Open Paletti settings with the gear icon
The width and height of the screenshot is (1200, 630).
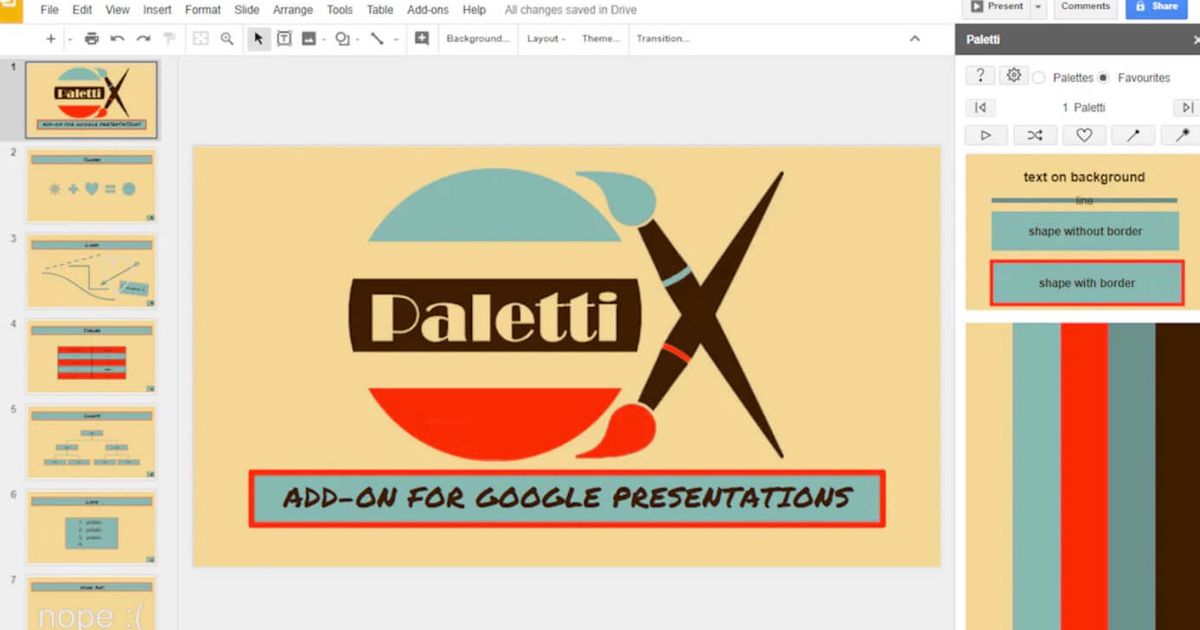tap(1014, 75)
